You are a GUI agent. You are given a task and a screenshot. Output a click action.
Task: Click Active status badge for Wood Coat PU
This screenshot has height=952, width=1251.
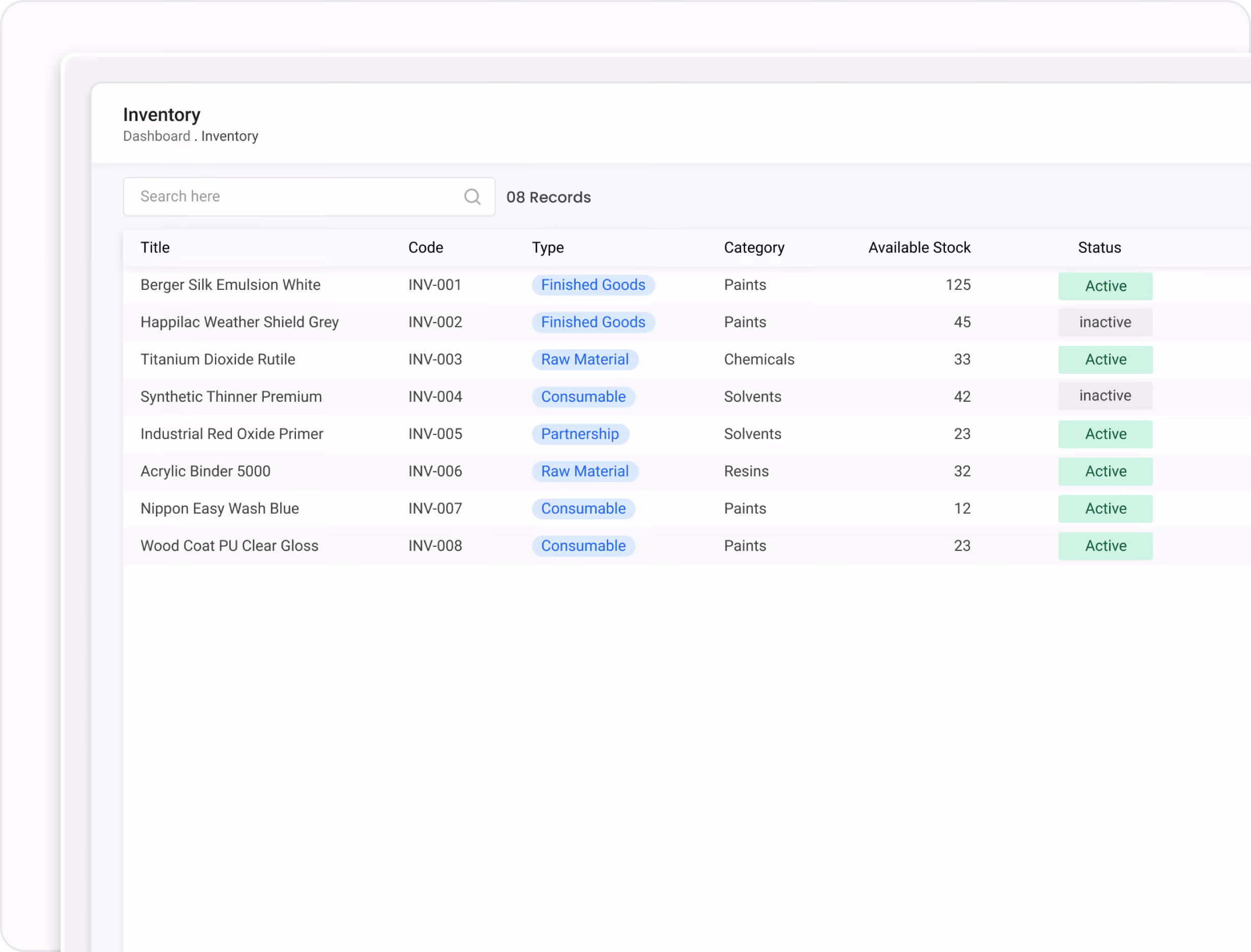1105,546
